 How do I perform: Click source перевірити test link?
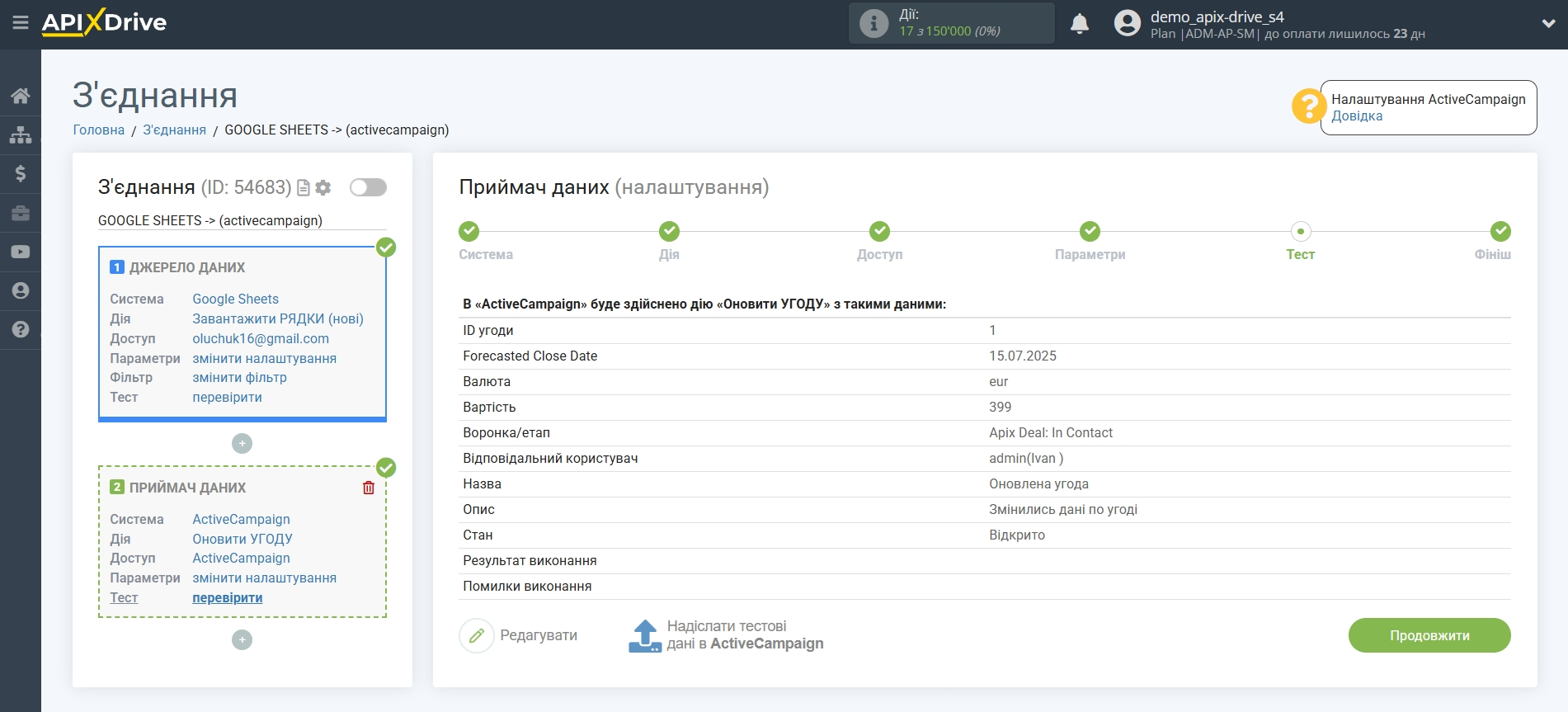pos(228,398)
